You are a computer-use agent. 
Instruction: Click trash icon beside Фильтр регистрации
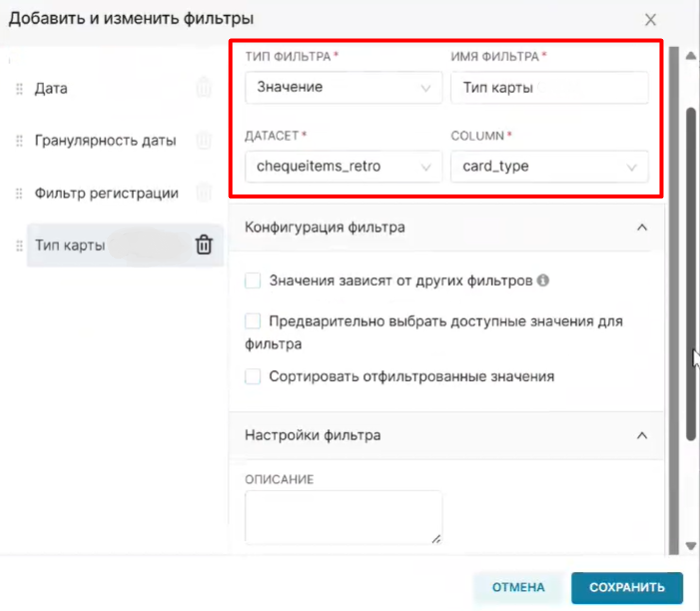pos(203,193)
